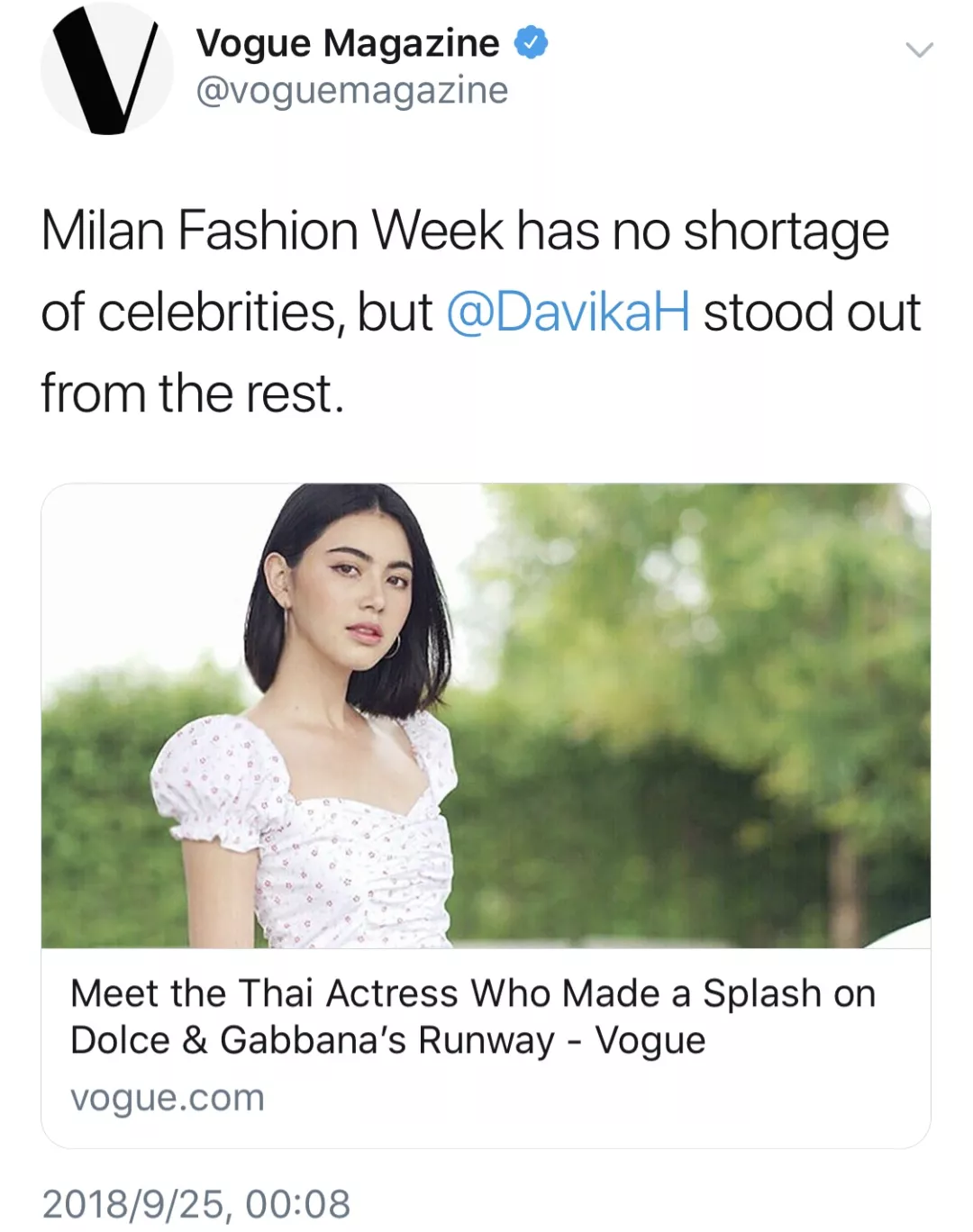Tap the 'from the rest.' text line
Screen dimensions: 973x1232
pos(192,394)
